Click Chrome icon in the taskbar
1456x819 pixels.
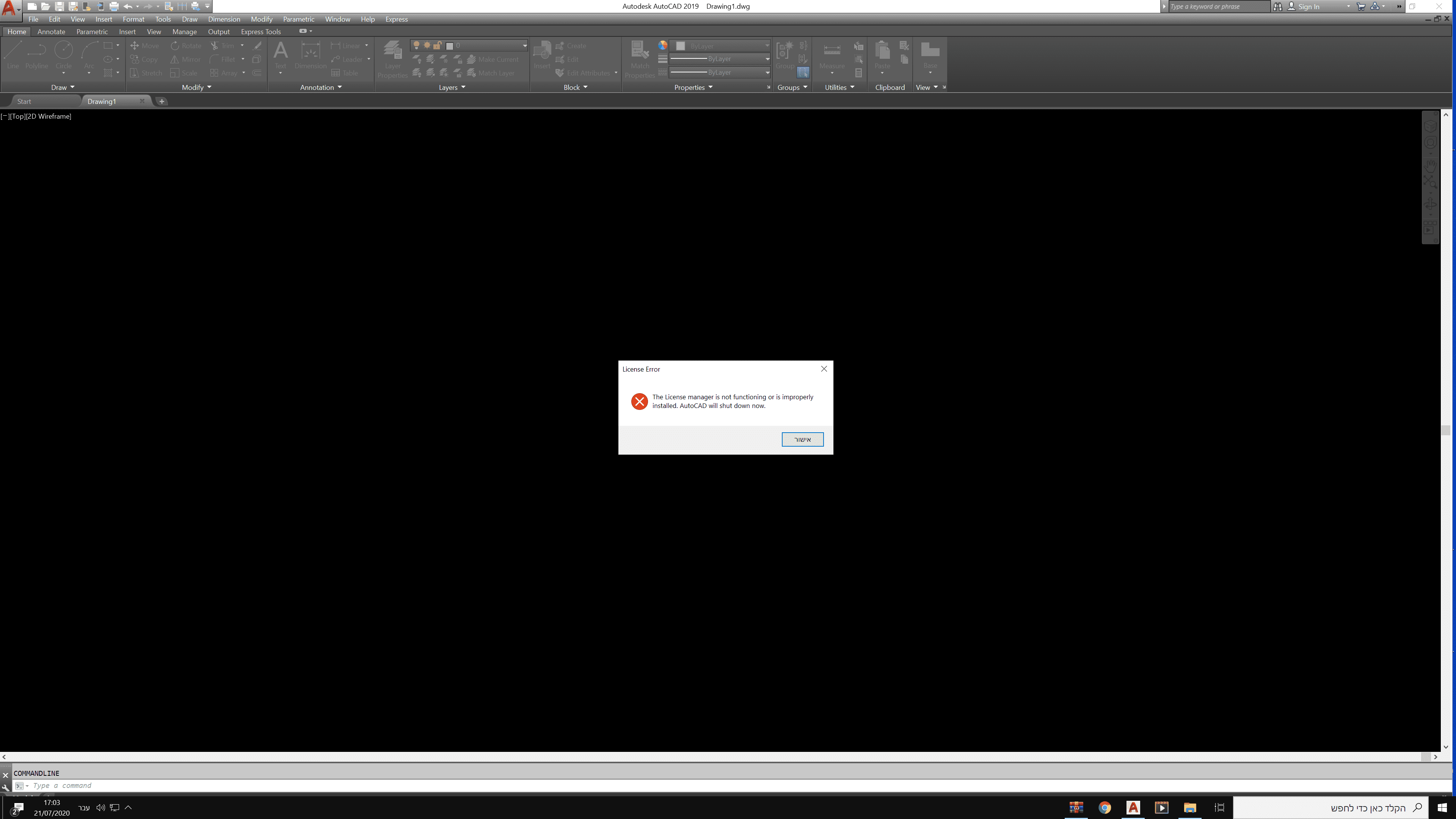tap(1105, 807)
